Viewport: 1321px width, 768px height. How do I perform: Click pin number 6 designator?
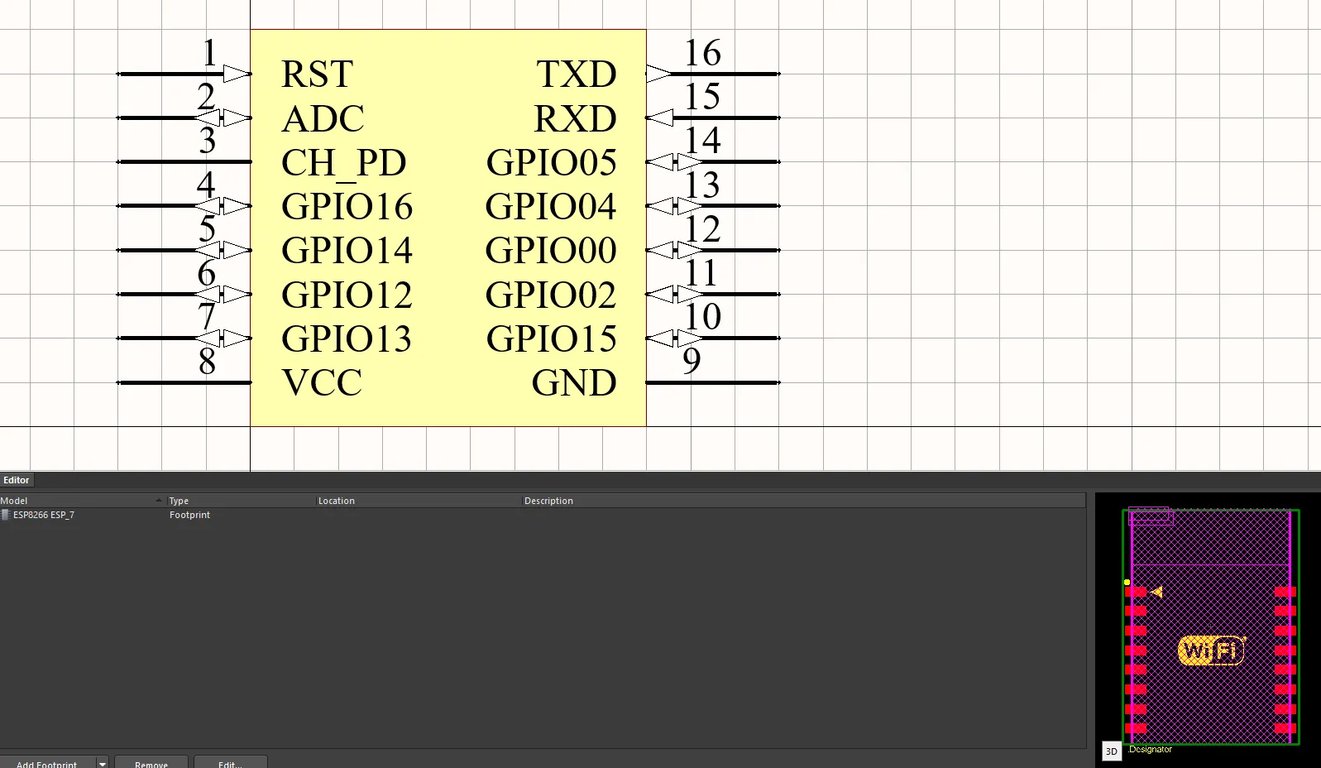206,273
